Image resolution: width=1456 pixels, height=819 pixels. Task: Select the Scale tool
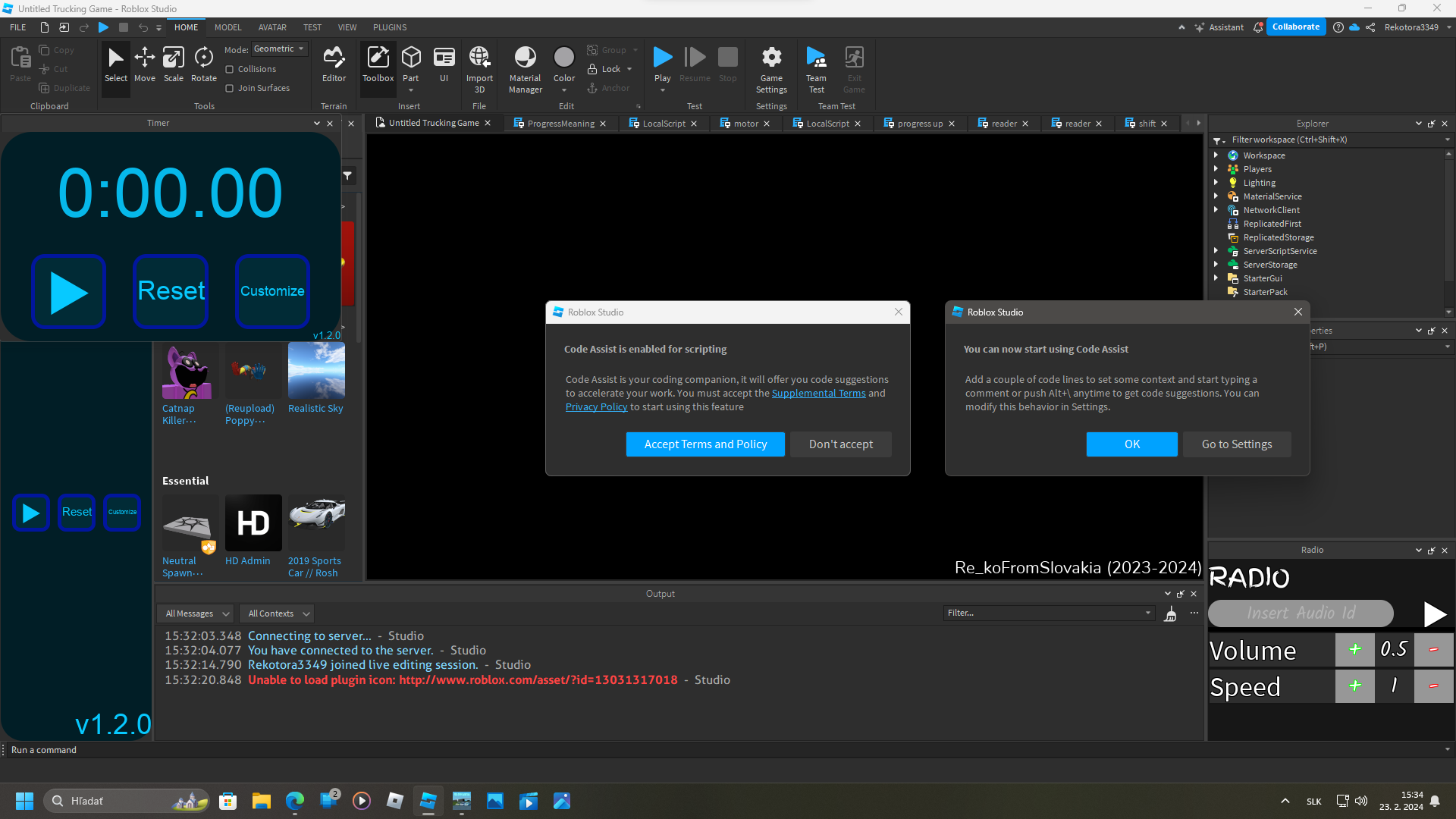pos(173,65)
